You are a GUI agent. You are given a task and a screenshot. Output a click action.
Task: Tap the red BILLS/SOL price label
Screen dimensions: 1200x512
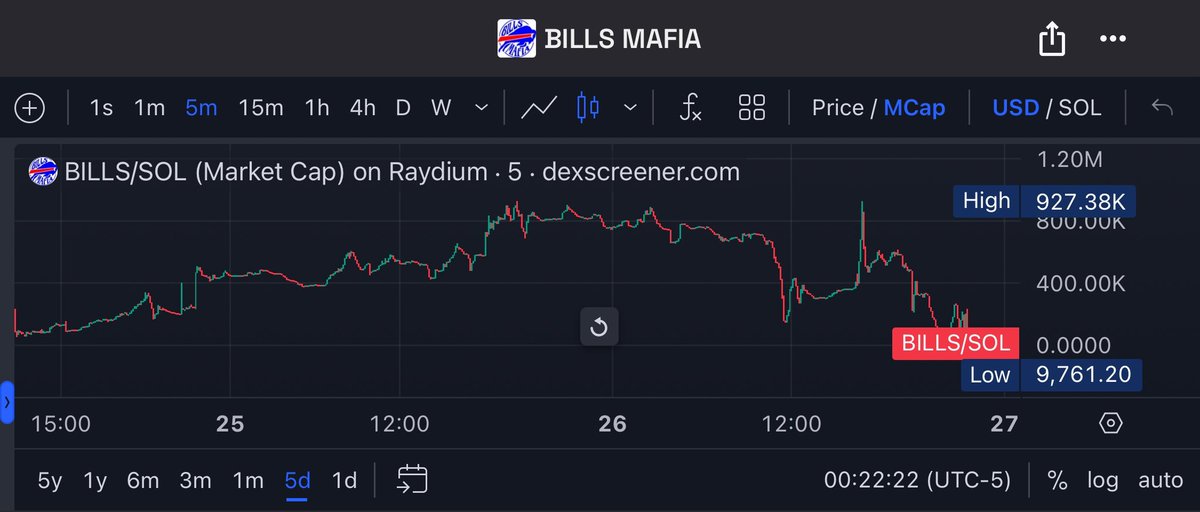956,343
